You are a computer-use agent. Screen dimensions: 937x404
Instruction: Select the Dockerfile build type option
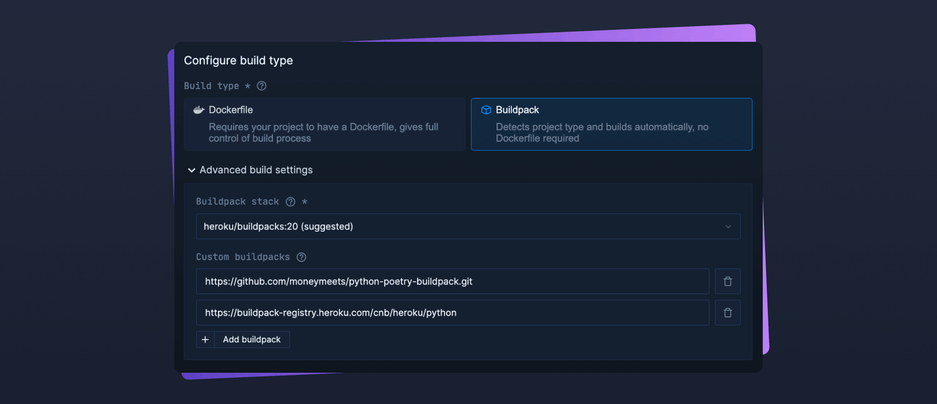(324, 124)
